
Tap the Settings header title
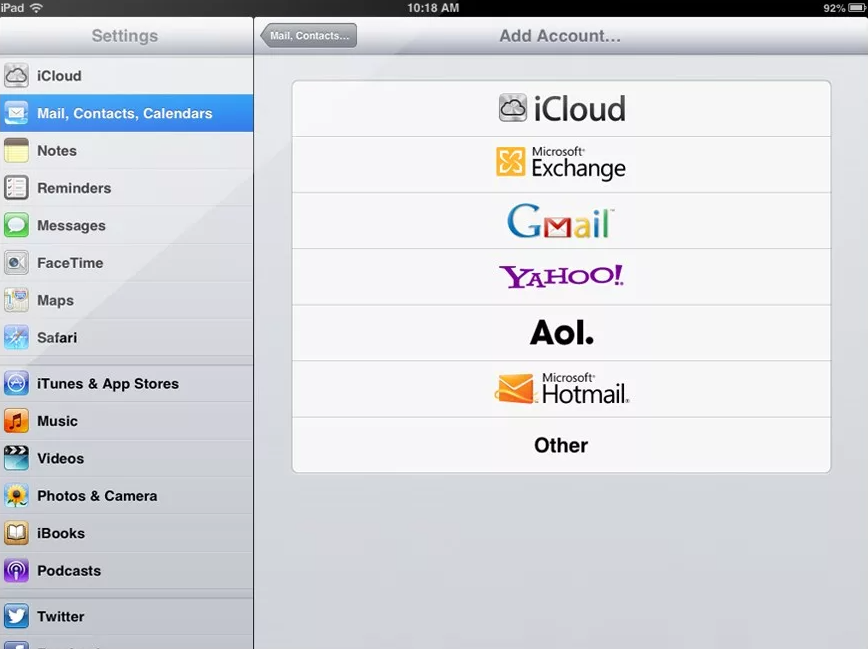tap(125, 35)
